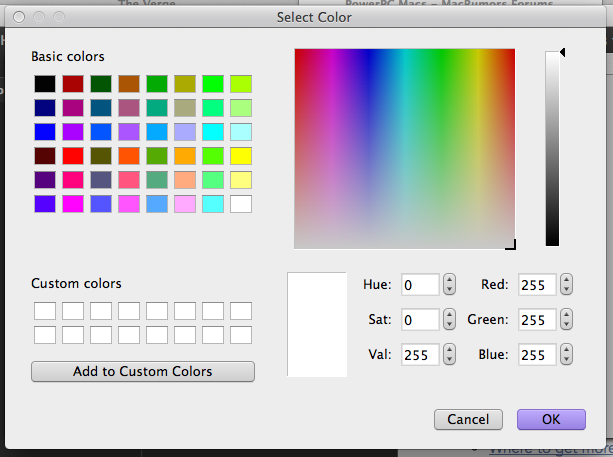Viewport: 613px width, 457px height.
Task: Choose the bright red basic color swatch
Action: tap(72, 156)
